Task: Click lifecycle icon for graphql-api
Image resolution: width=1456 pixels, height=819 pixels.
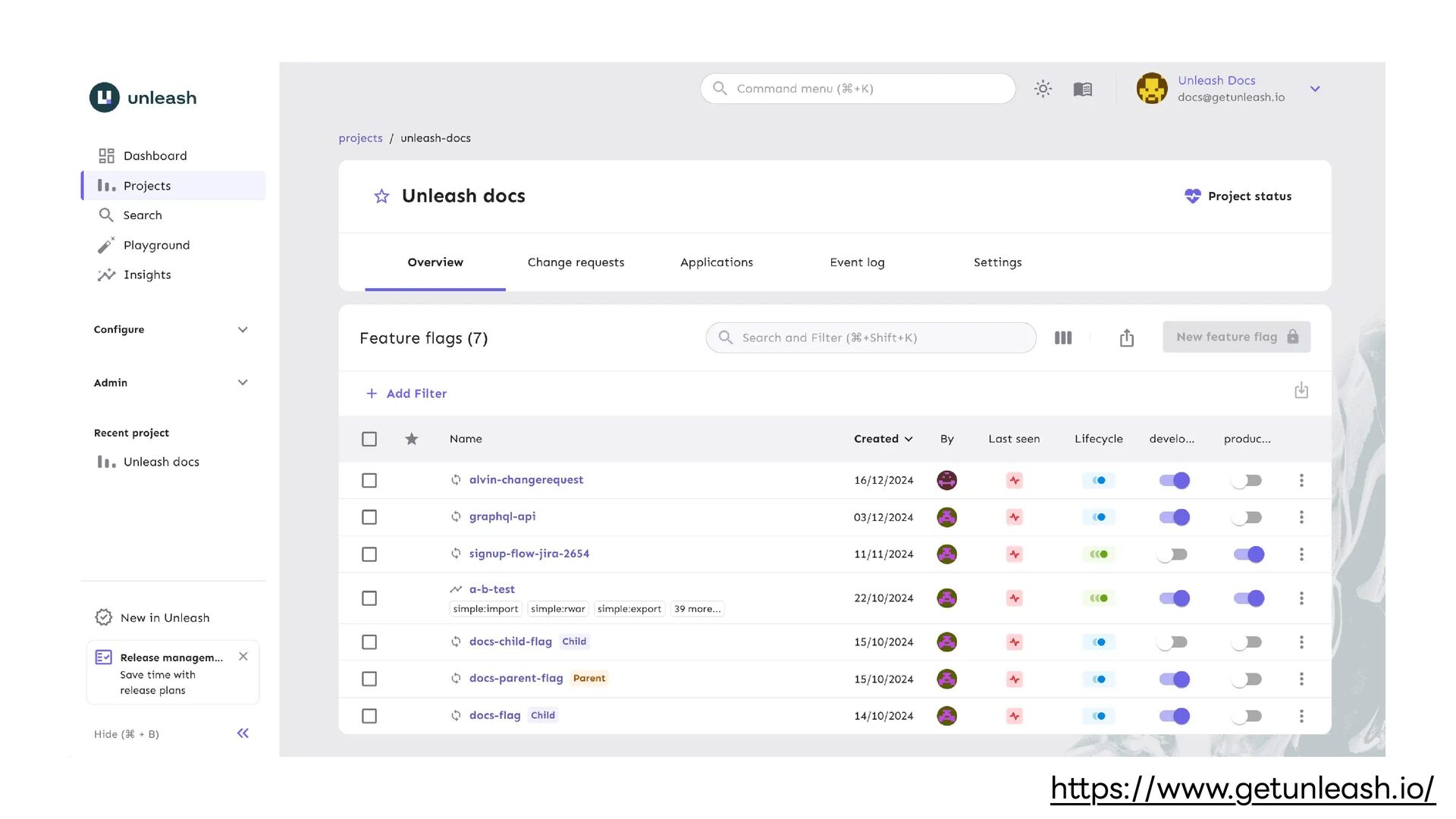Action: [x=1099, y=517]
